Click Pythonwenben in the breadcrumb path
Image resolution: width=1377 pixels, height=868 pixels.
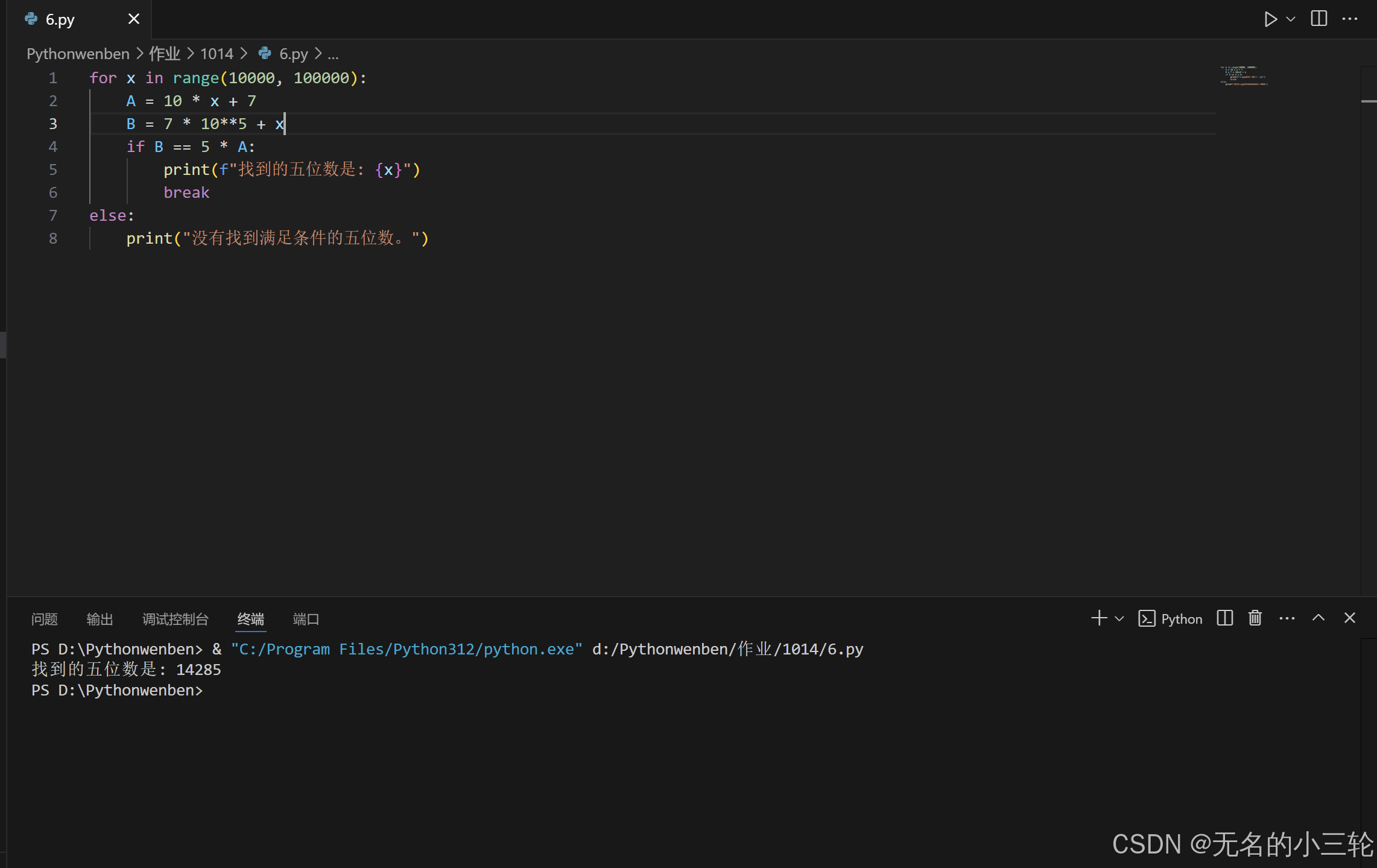pos(78,54)
